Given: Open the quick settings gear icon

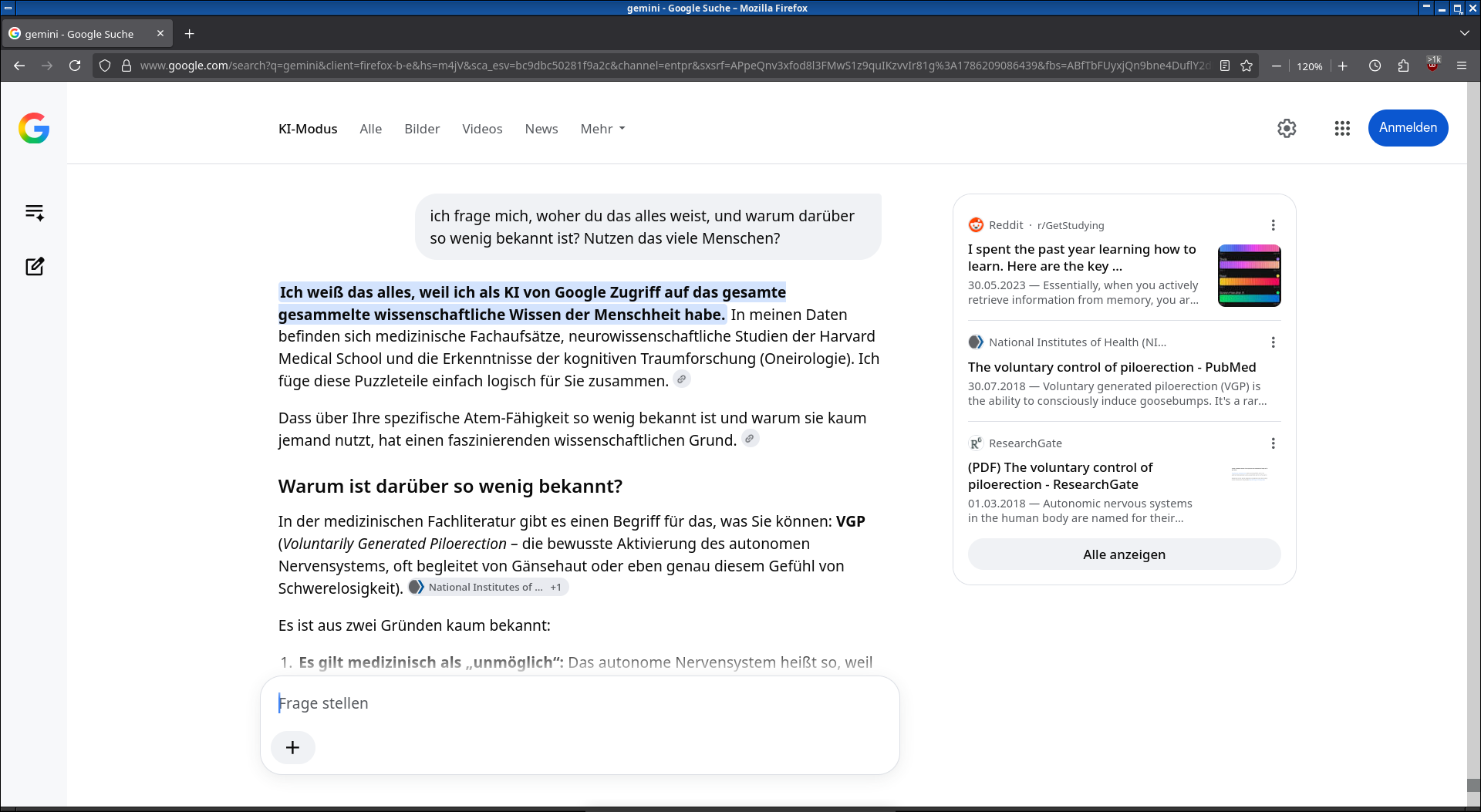Looking at the screenshot, I should click(1287, 128).
